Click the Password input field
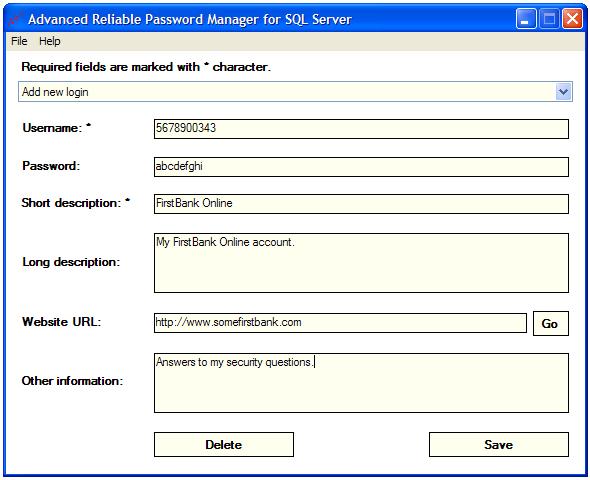Image resolution: width=590 pixels, height=480 pixels. [x=361, y=167]
